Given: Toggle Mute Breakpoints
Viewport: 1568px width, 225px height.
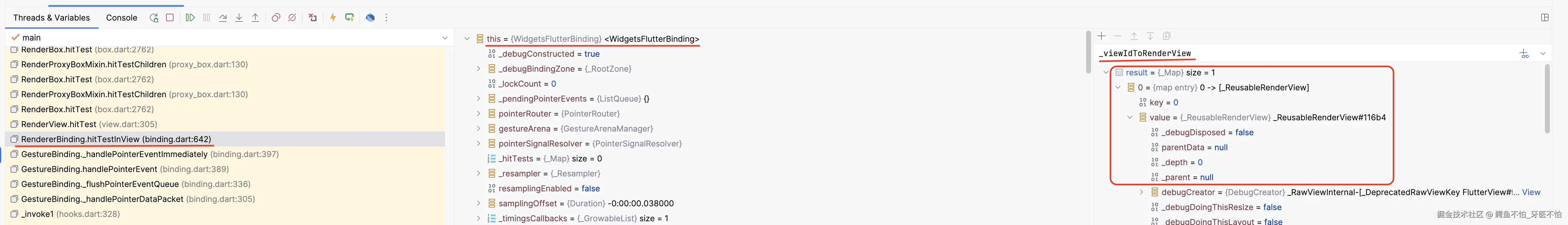Looking at the screenshot, I should pyautogui.click(x=292, y=18).
